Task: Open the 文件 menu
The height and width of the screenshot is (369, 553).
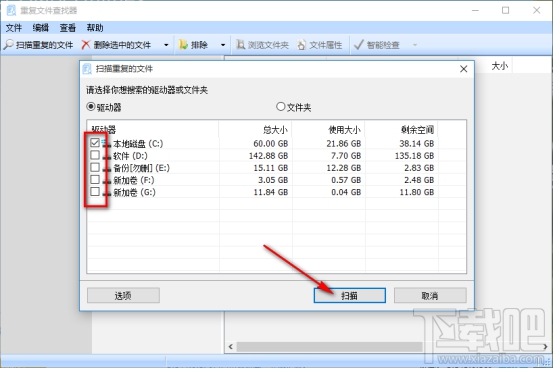Action: [x=14, y=28]
